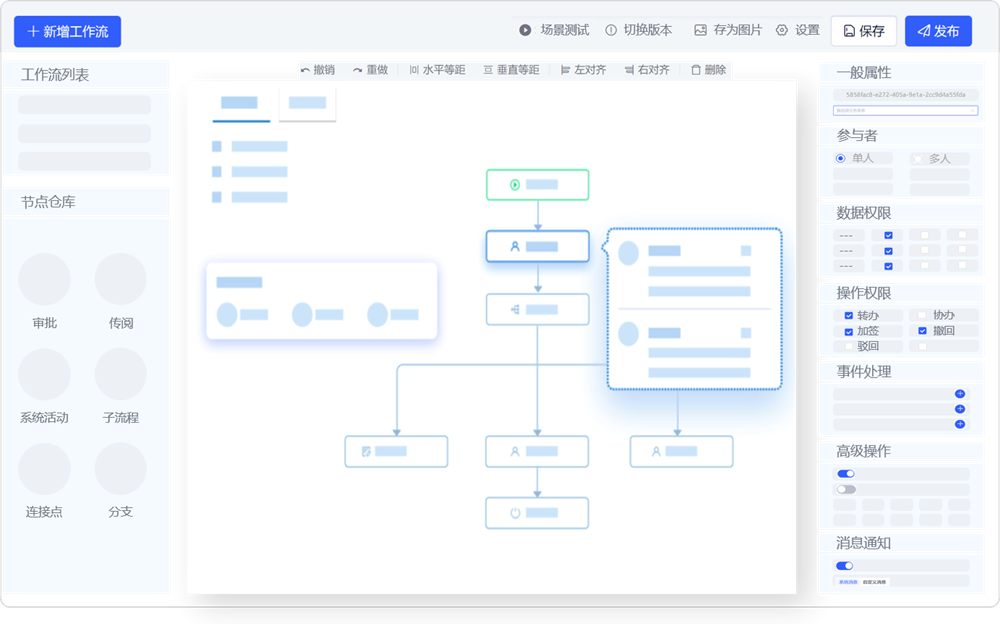Select the 系统活动 node circle

pyautogui.click(x=44, y=374)
